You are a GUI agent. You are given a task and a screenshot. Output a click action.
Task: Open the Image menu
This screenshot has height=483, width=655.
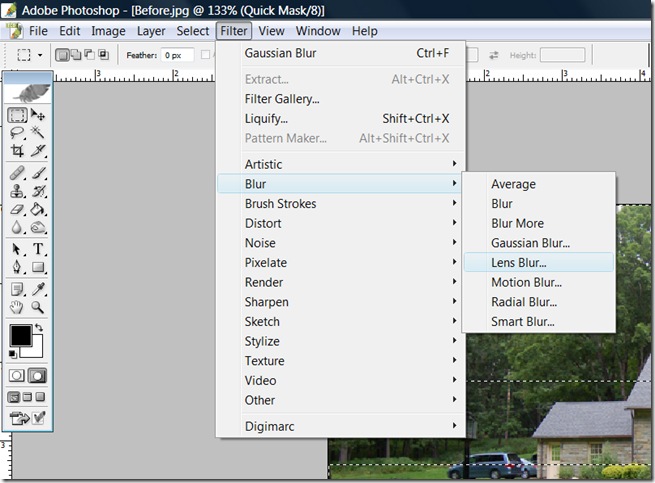(108, 31)
